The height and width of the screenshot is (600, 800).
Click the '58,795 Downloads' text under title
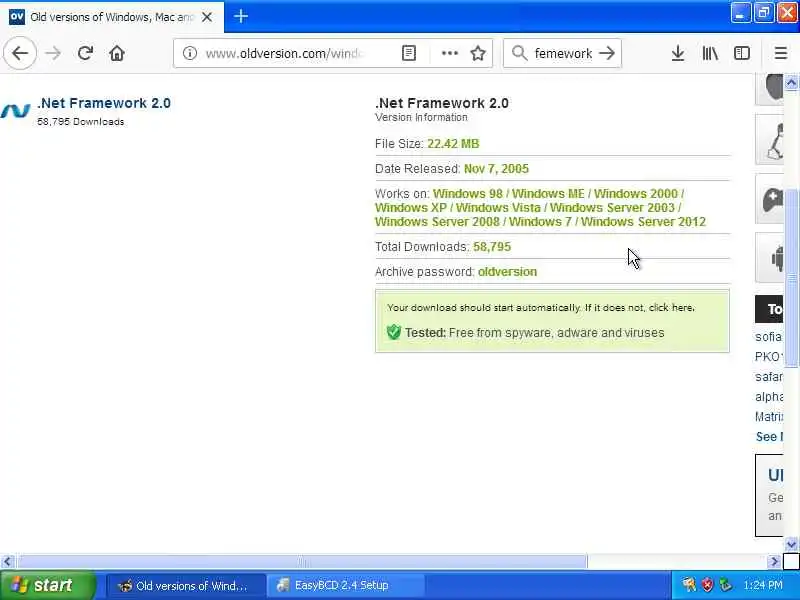(81, 122)
